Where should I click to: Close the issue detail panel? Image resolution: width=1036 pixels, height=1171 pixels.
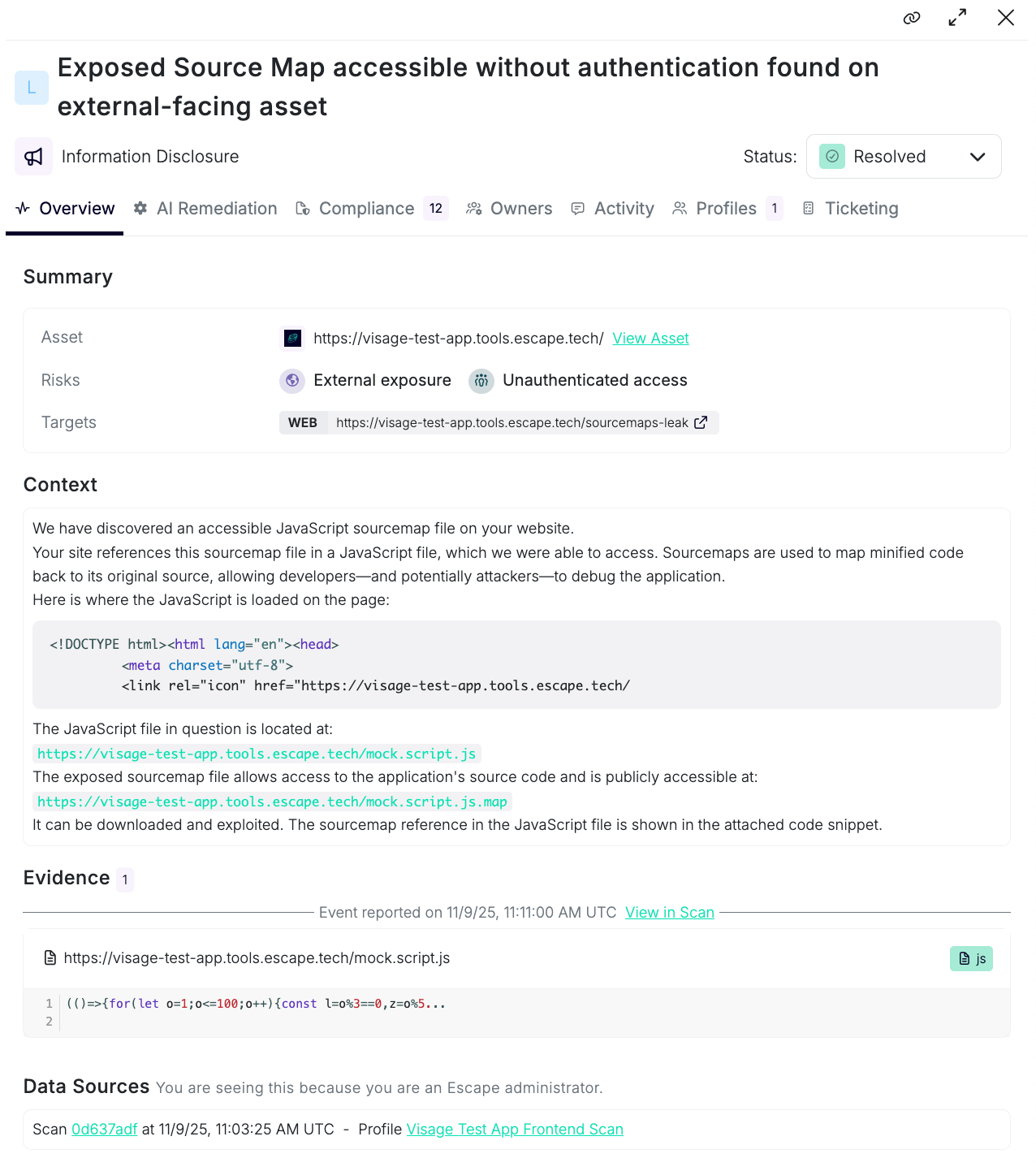tap(1006, 18)
